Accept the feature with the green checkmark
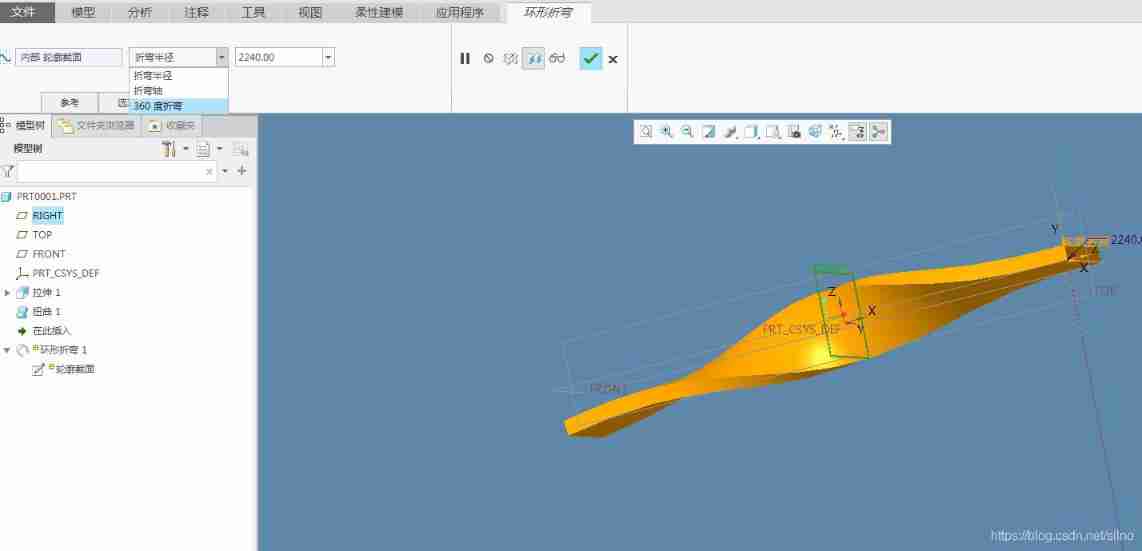This screenshot has height=551, width=1142. coord(591,58)
